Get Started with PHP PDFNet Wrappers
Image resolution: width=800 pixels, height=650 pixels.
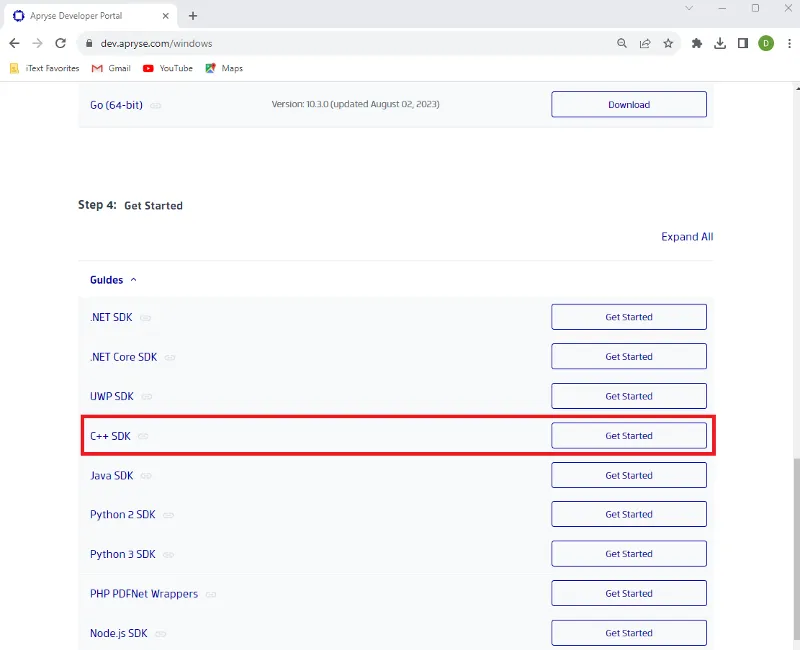[629, 593]
